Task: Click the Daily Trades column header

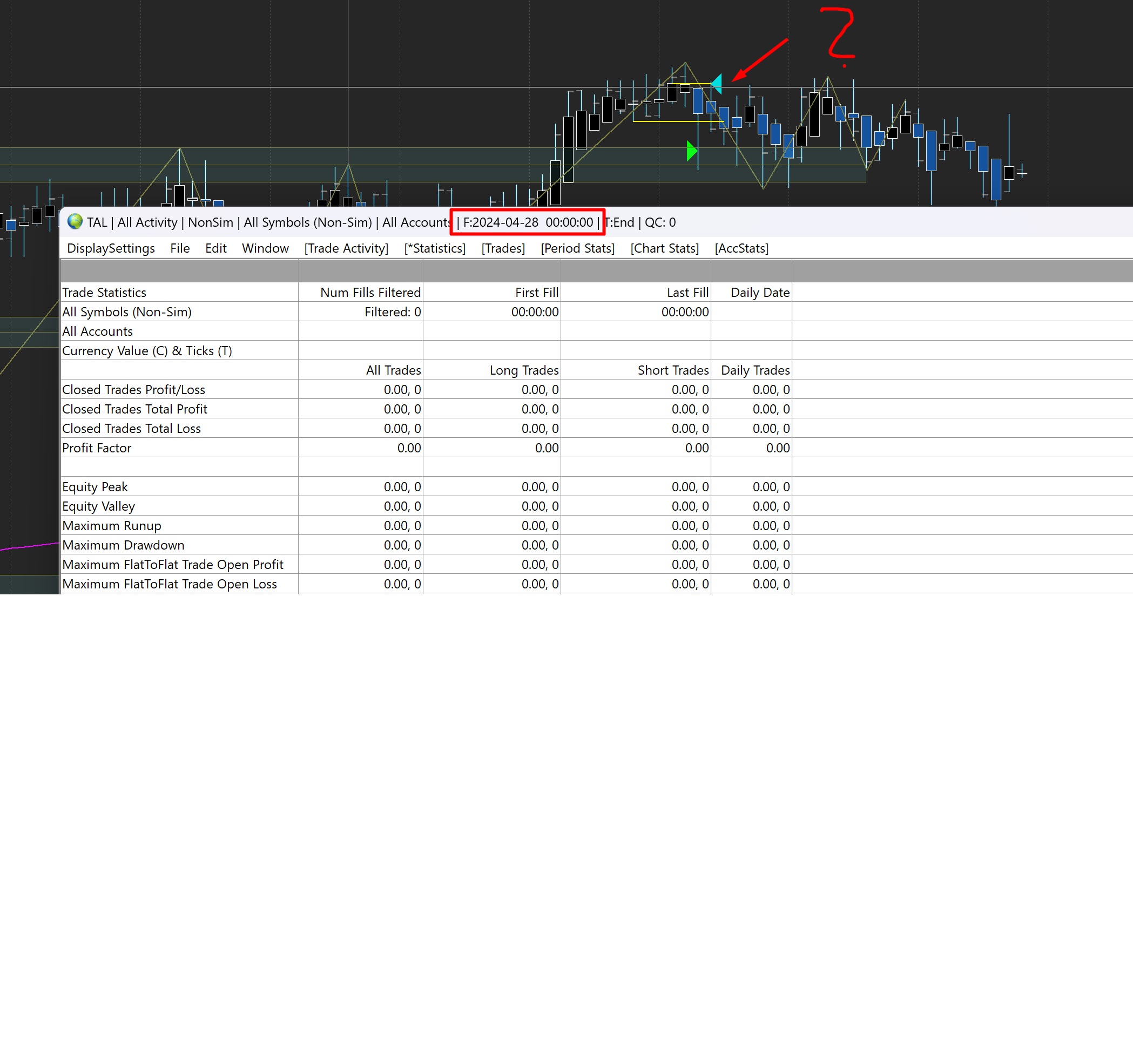Action: pyautogui.click(x=754, y=370)
